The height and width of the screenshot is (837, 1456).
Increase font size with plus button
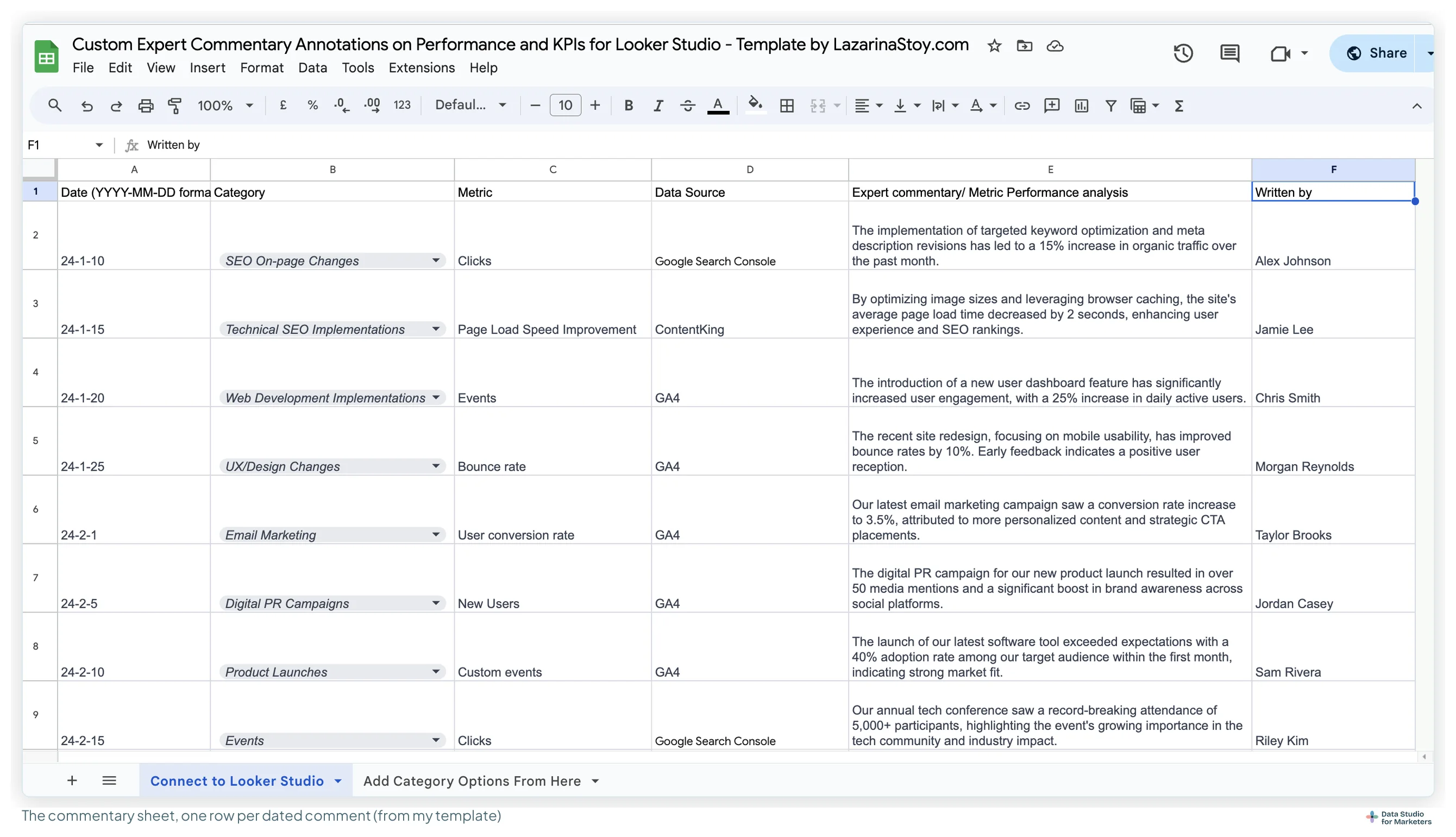click(x=595, y=105)
